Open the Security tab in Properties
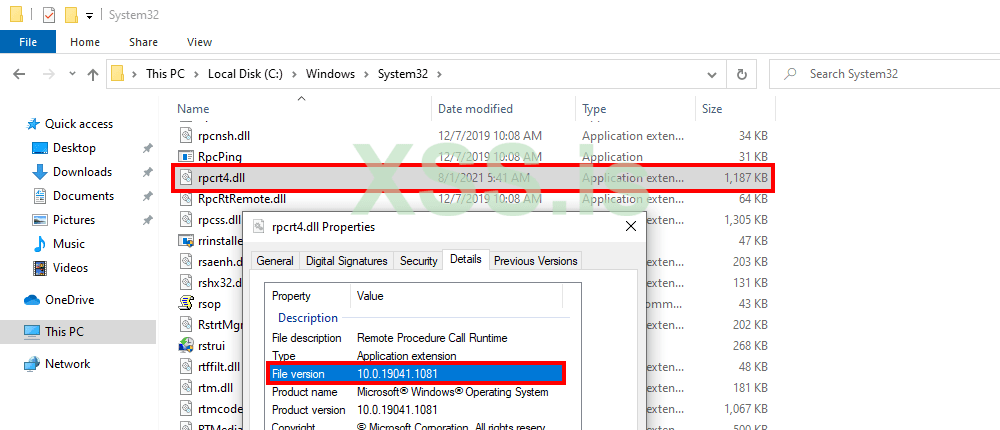 (x=418, y=261)
